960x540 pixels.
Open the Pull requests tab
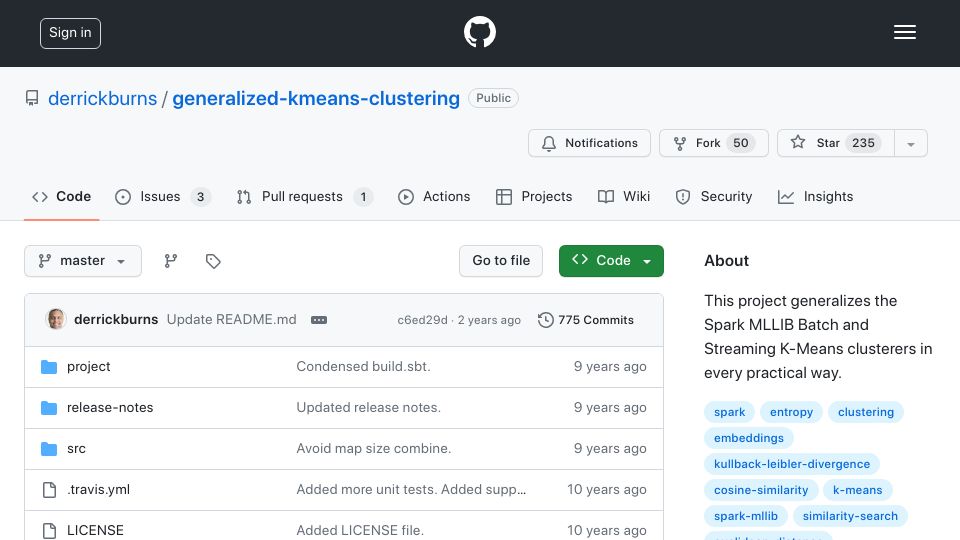(305, 197)
